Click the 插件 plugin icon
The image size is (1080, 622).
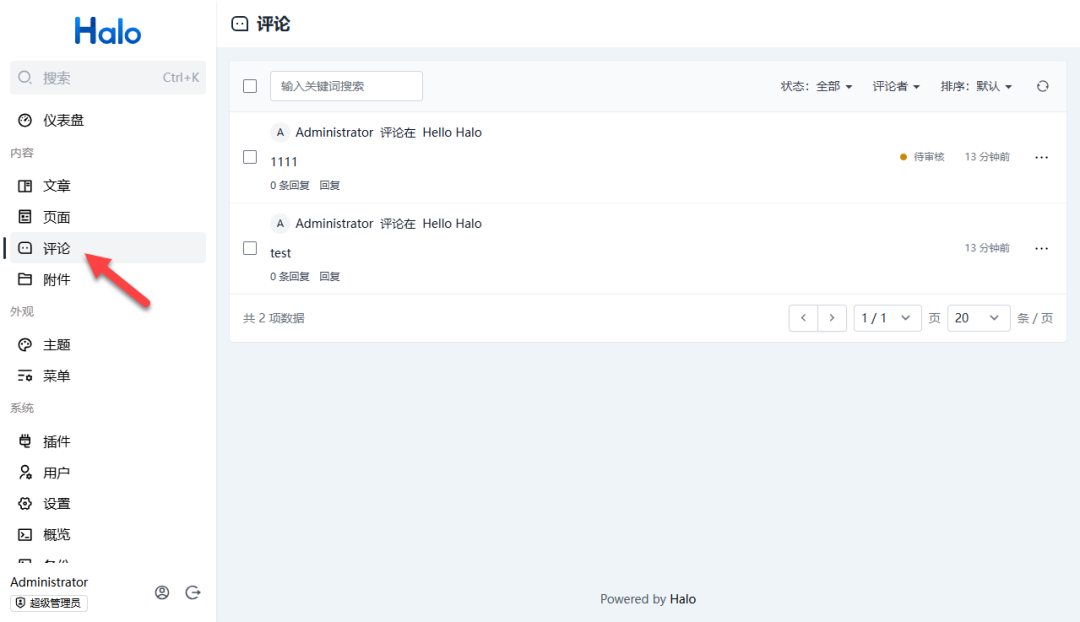tap(25, 441)
